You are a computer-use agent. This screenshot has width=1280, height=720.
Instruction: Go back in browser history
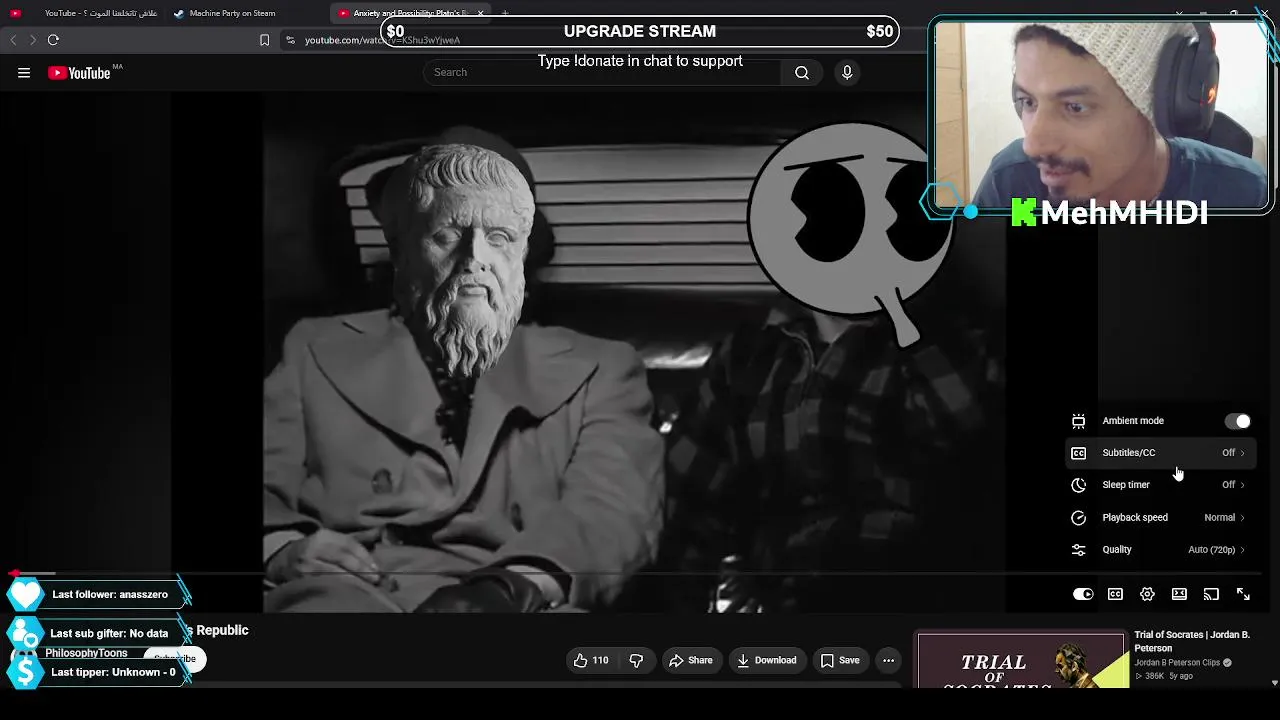13,40
